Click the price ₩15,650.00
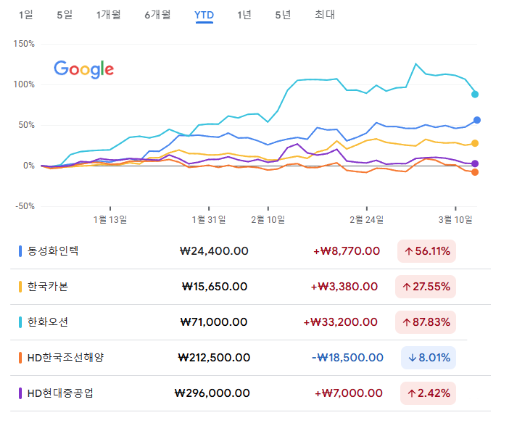This screenshot has height=426, width=515. [215, 287]
